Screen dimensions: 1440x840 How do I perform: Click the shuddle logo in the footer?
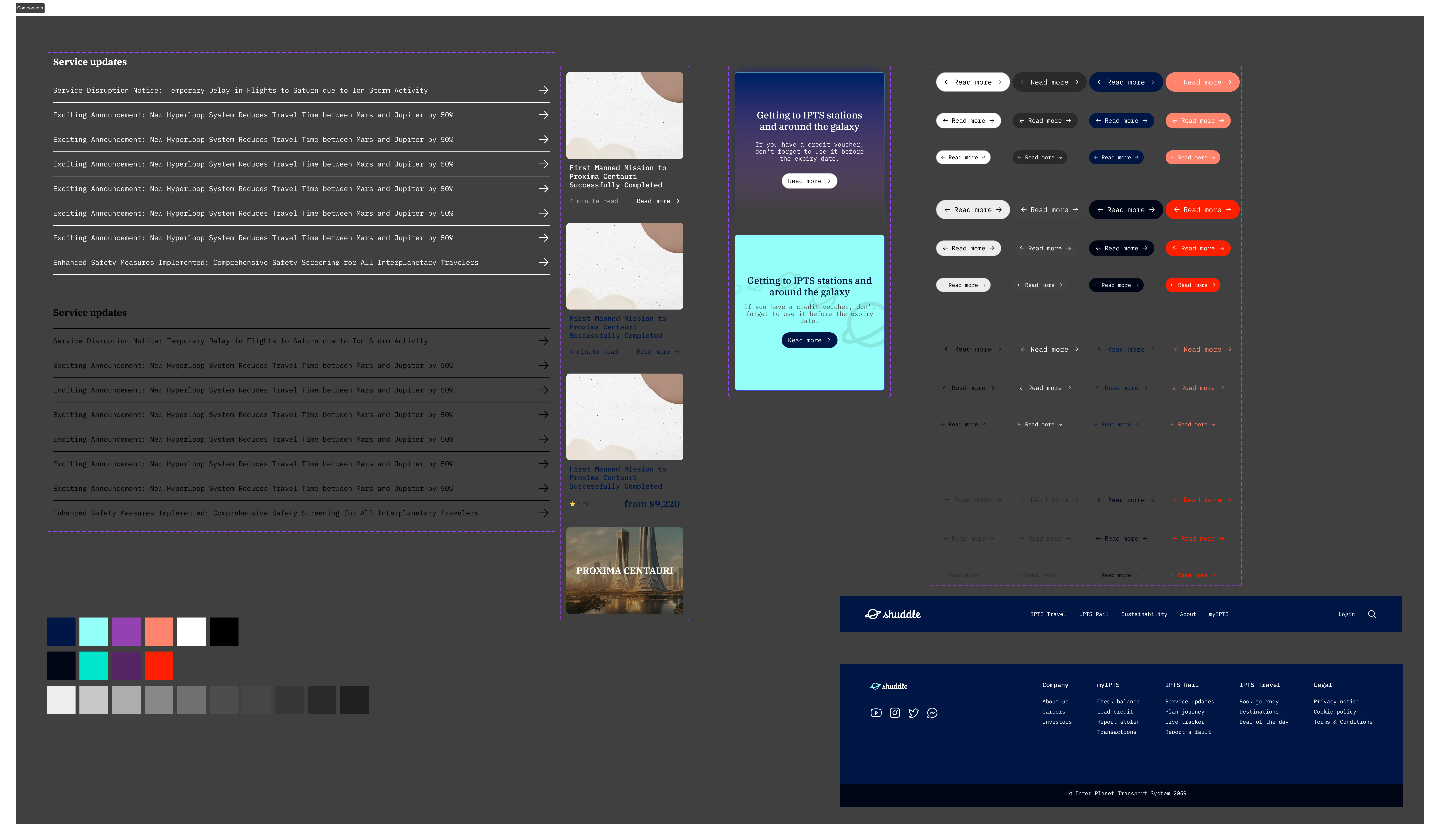tap(889, 686)
